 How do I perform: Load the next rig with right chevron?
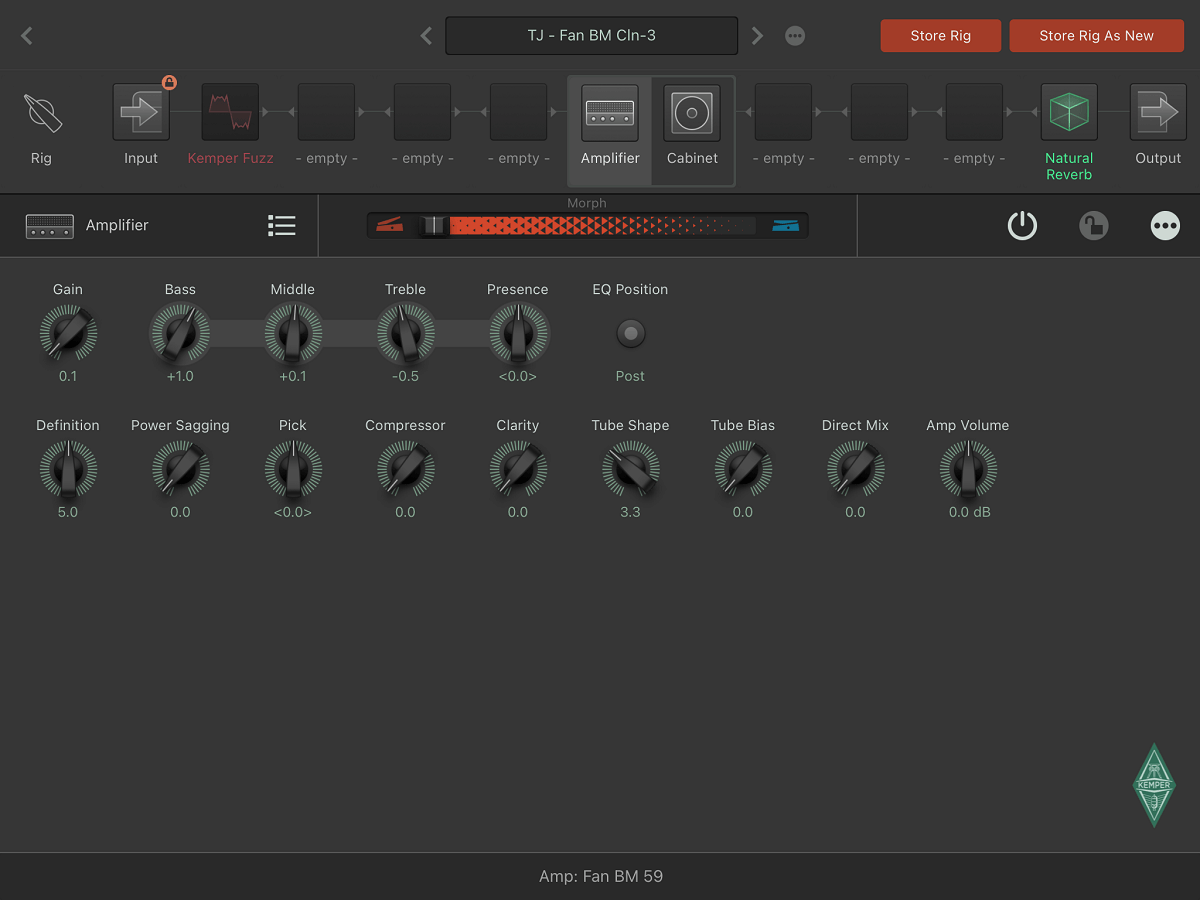(757, 36)
